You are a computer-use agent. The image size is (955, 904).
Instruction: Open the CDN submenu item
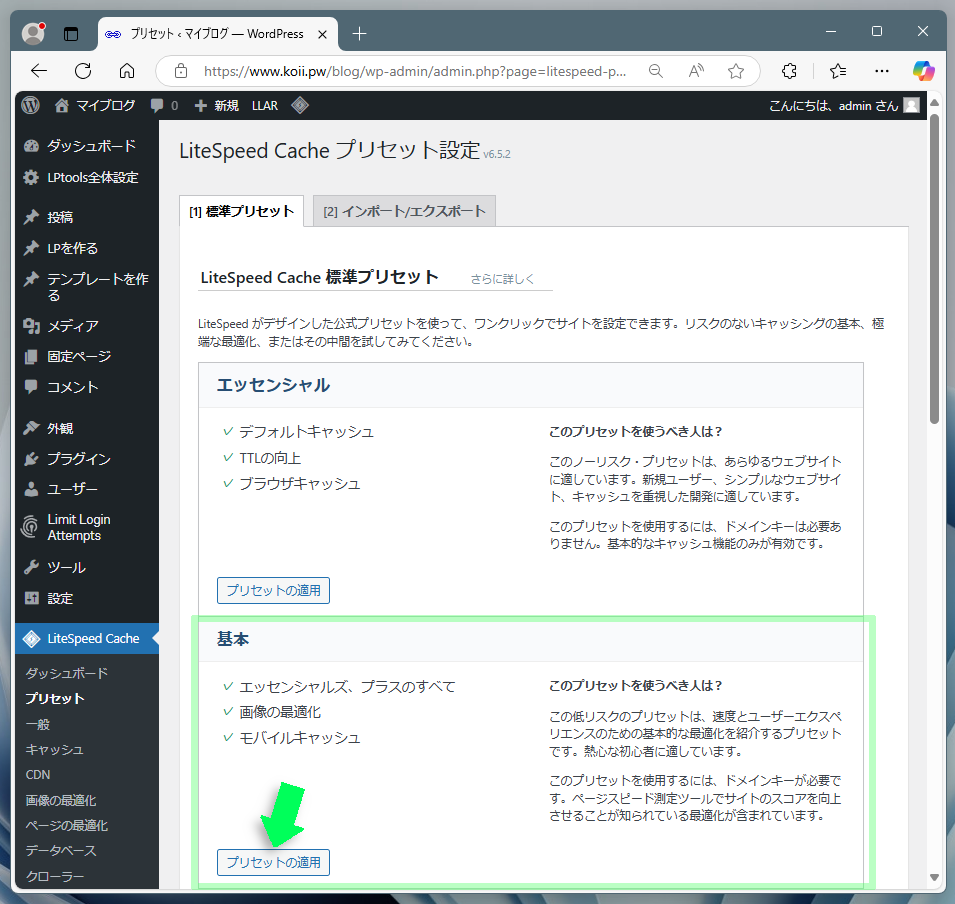[x=38, y=775]
